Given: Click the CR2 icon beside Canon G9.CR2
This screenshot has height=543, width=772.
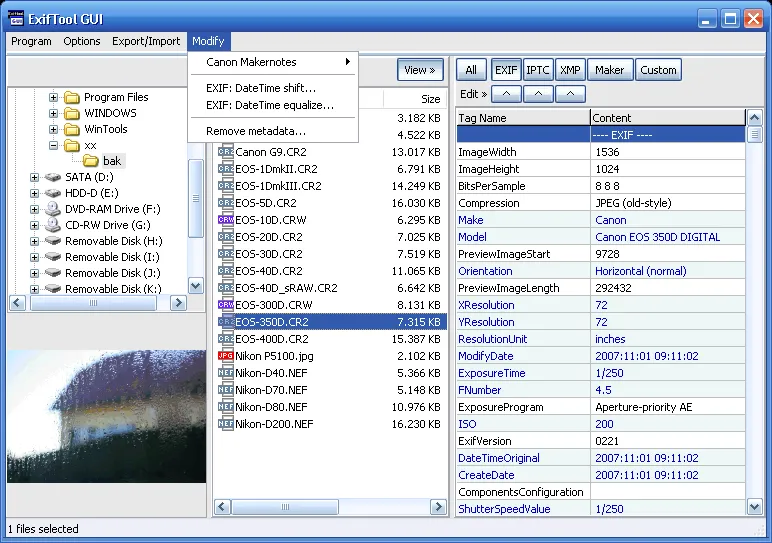Looking at the screenshot, I should 225,152.
